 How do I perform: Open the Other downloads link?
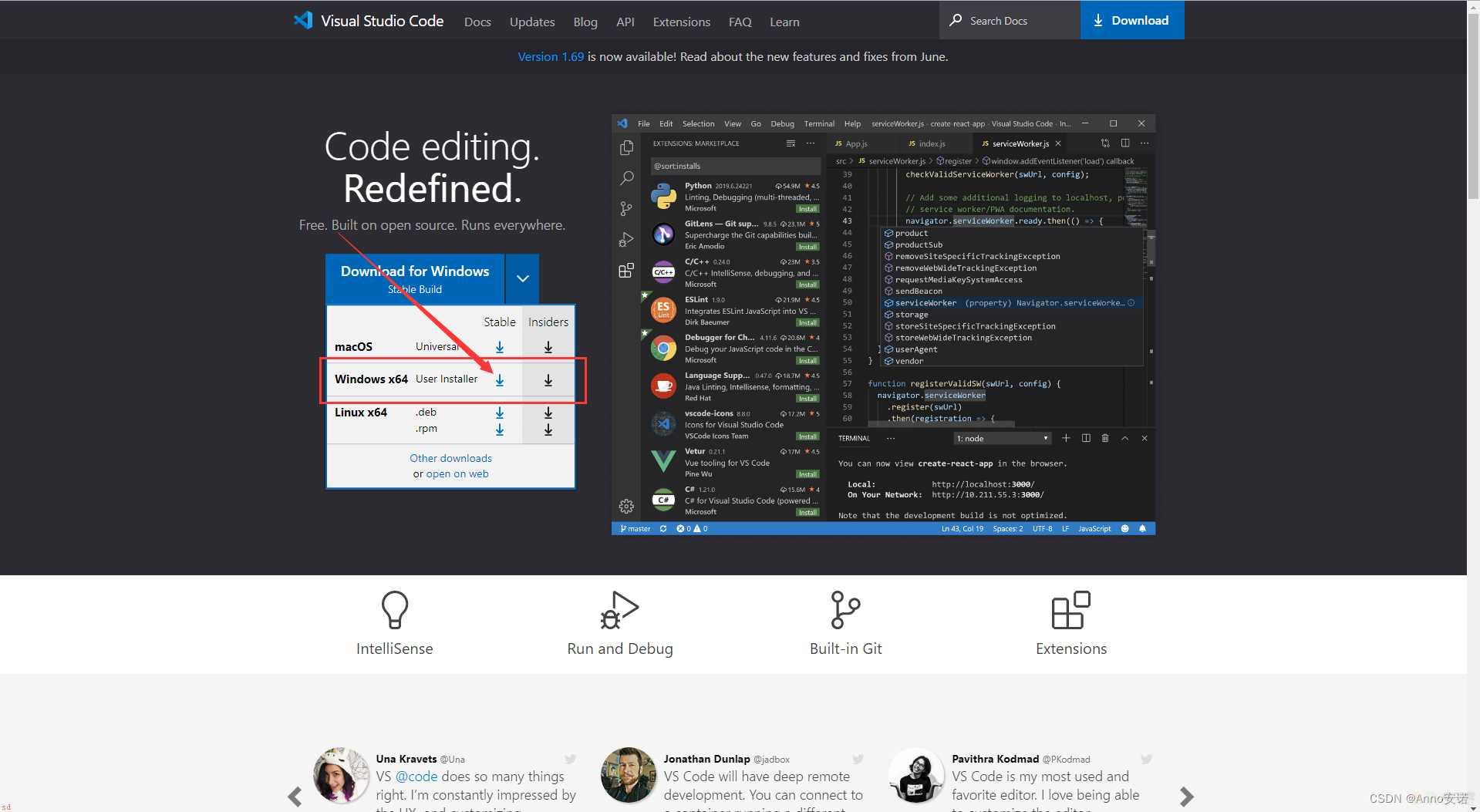450,458
